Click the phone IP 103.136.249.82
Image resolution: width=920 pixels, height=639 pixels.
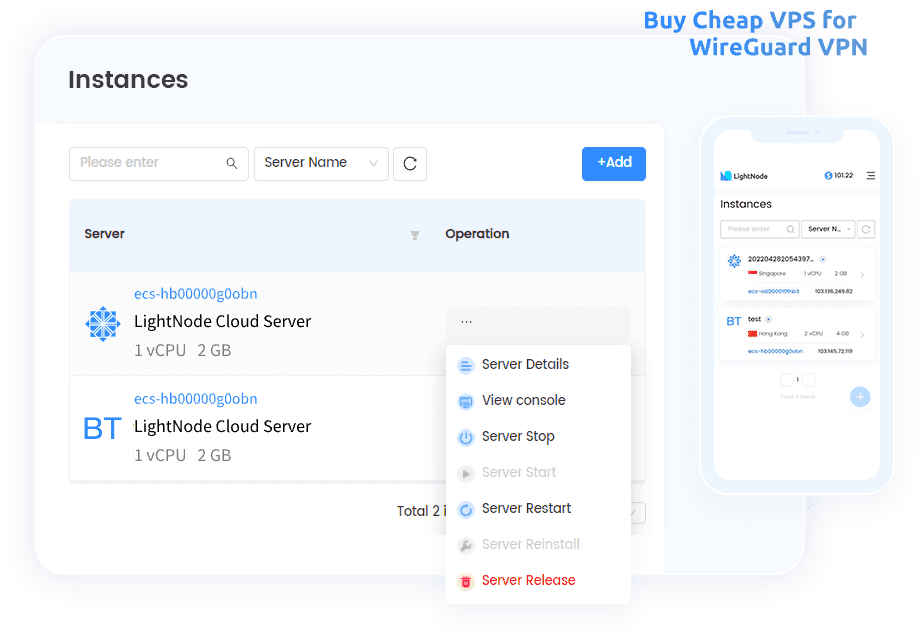(x=834, y=291)
